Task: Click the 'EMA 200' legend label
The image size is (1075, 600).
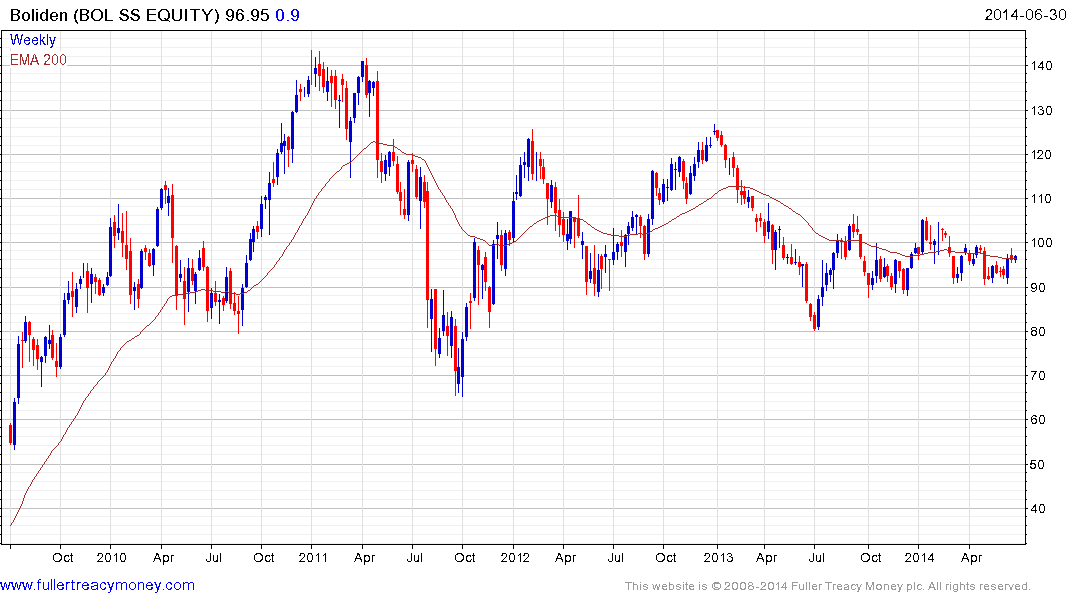Action: point(38,60)
